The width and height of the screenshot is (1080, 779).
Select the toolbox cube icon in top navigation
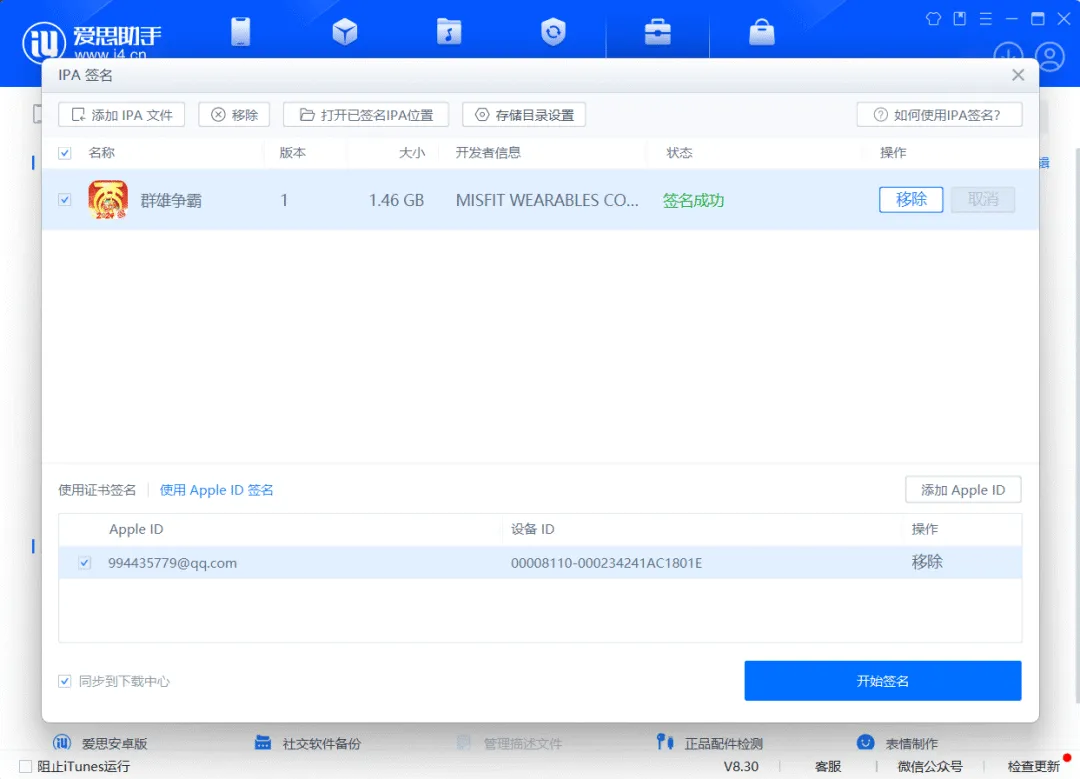point(344,31)
